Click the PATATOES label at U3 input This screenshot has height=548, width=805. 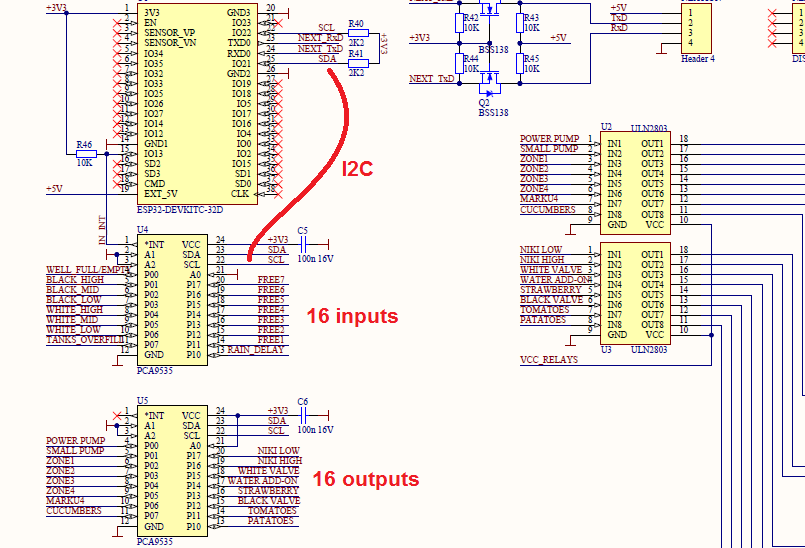point(543,319)
